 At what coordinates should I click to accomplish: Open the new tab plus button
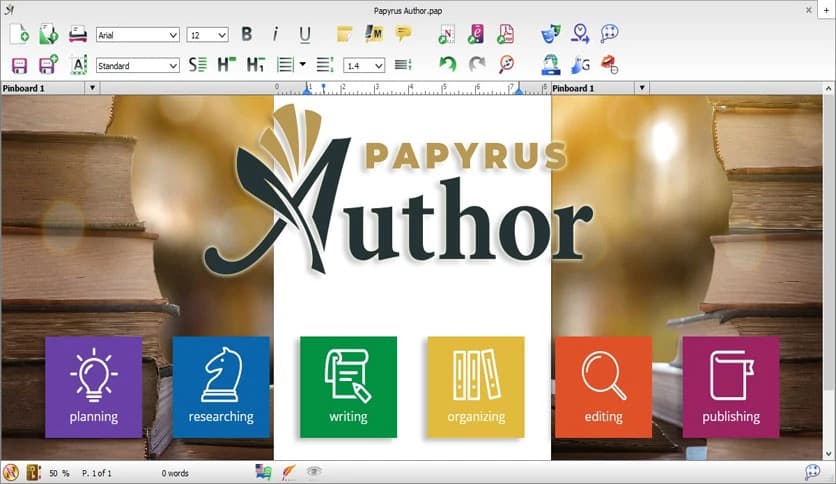(x=826, y=9)
